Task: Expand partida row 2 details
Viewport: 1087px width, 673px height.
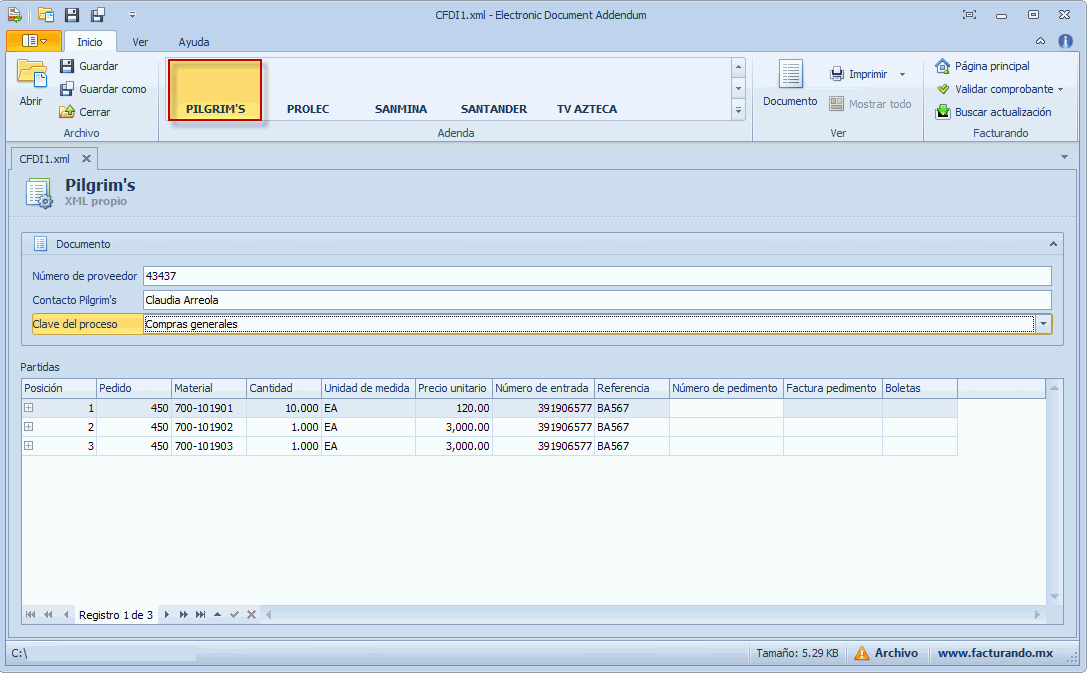Action: [28, 426]
